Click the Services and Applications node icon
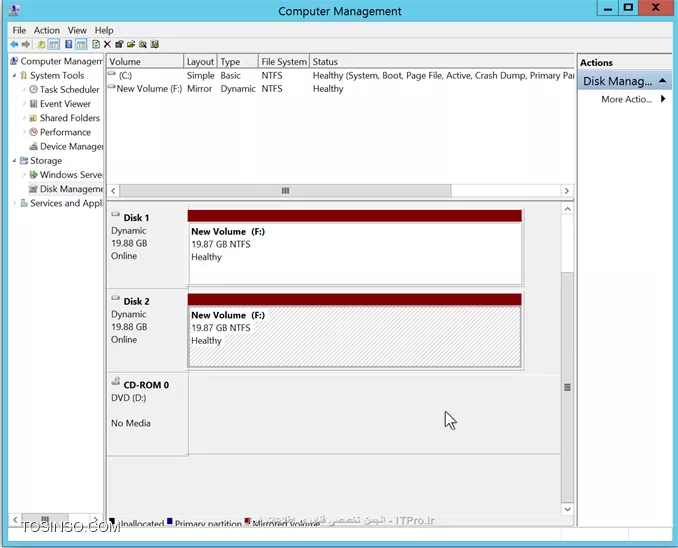This screenshot has width=678, height=548. click(x=24, y=203)
